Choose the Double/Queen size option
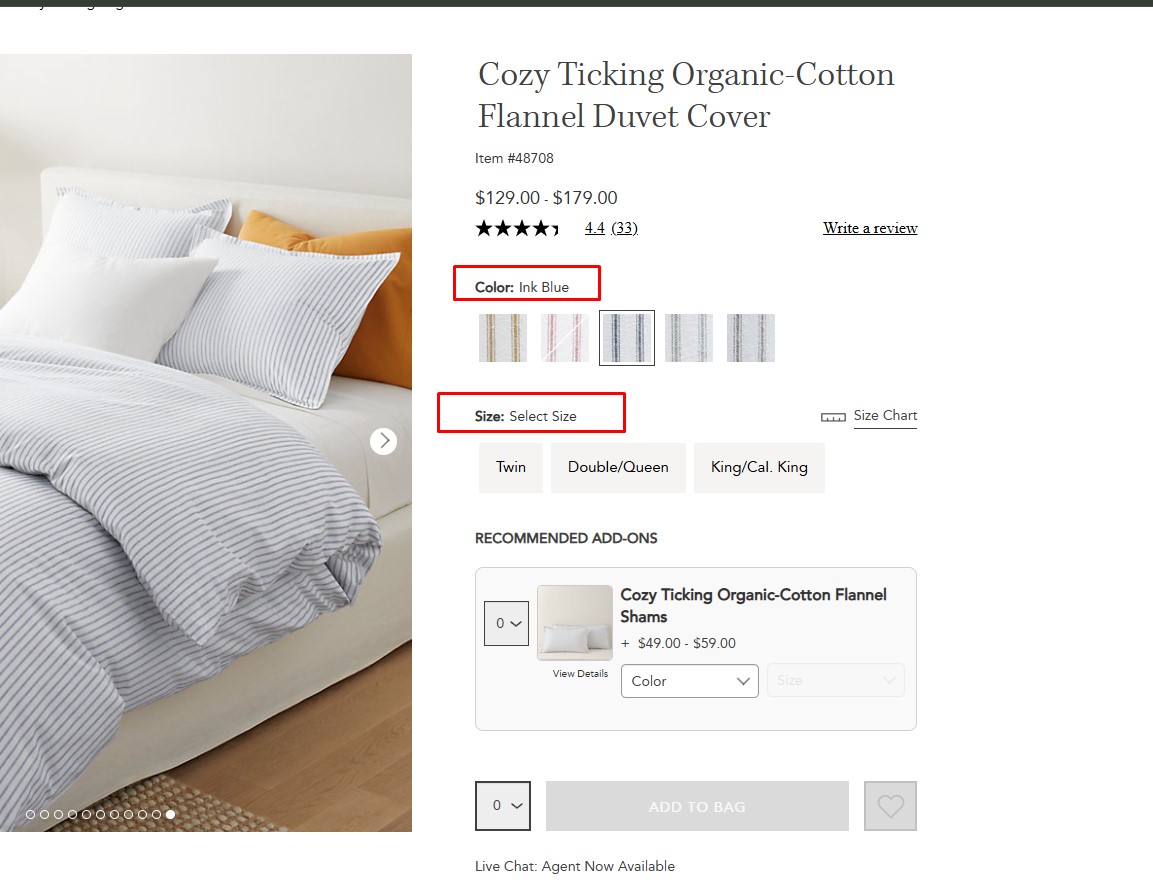This screenshot has width=1153, height=880. click(618, 467)
